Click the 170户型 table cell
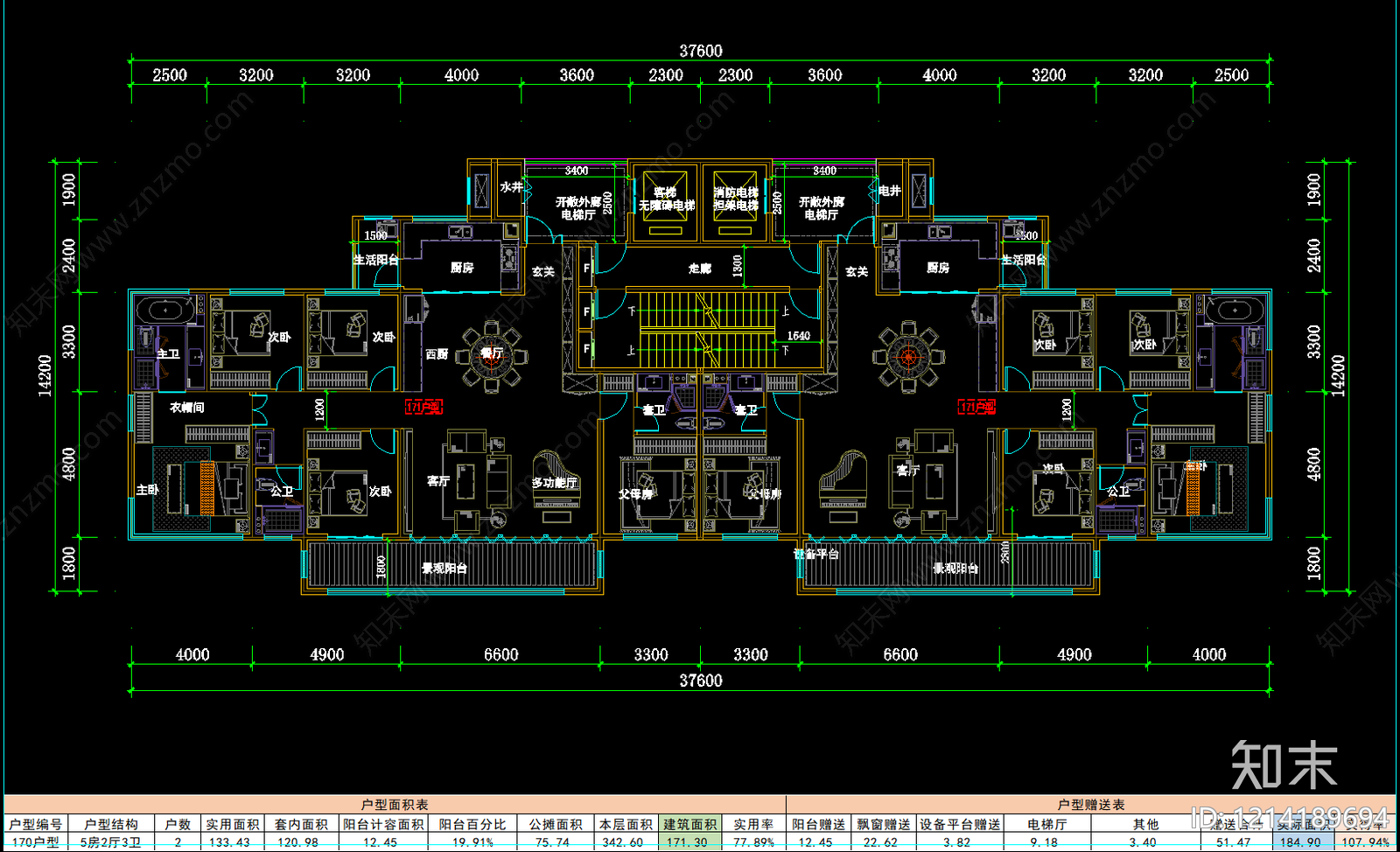This screenshot has width=1400, height=852. [36, 842]
